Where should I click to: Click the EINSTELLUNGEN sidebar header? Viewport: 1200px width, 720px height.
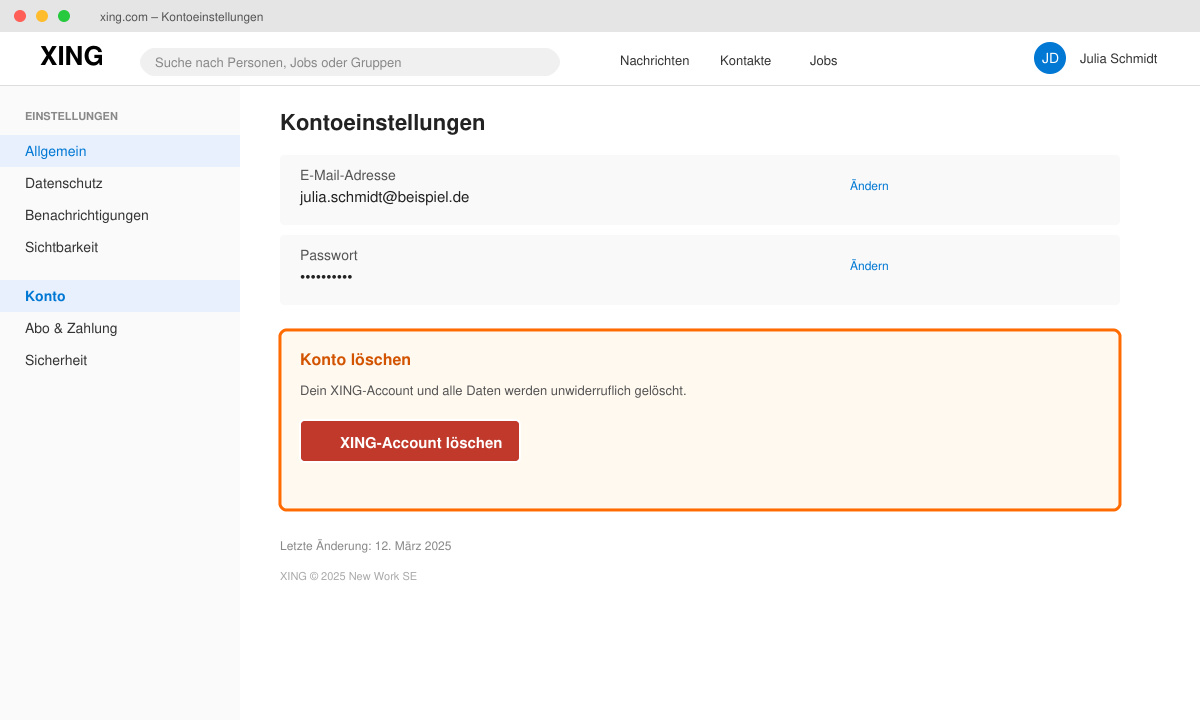pyautogui.click(x=71, y=116)
